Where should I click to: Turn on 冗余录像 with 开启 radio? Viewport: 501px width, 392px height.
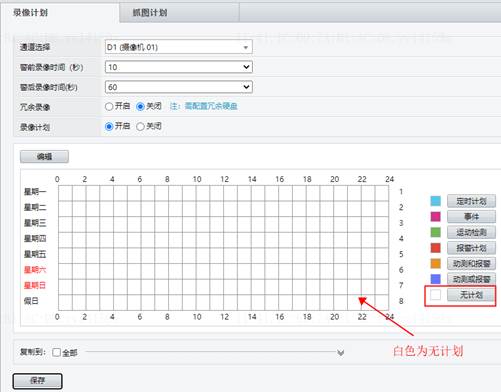coord(109,107)
